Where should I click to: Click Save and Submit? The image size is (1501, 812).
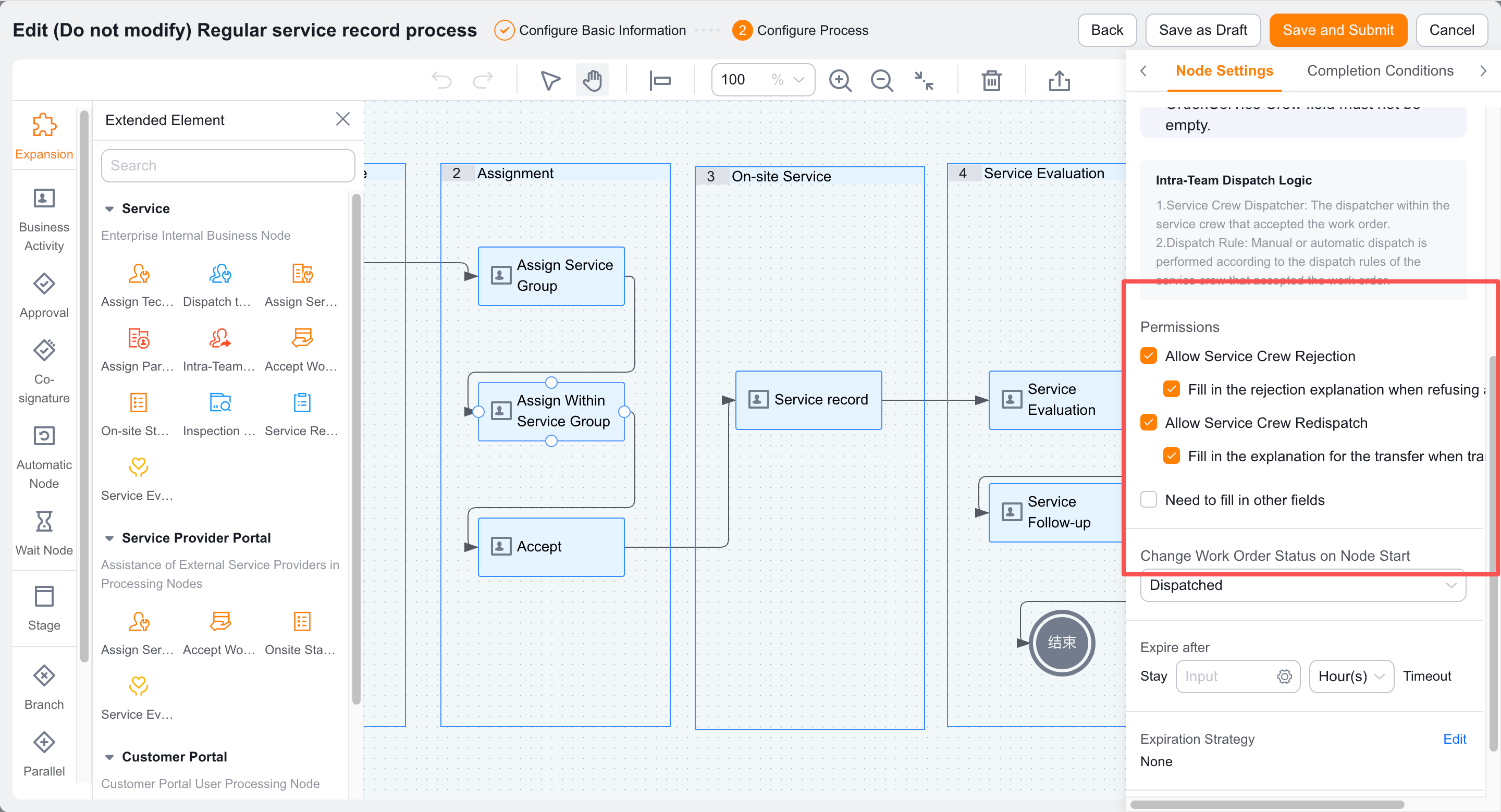click(1337, 30)
